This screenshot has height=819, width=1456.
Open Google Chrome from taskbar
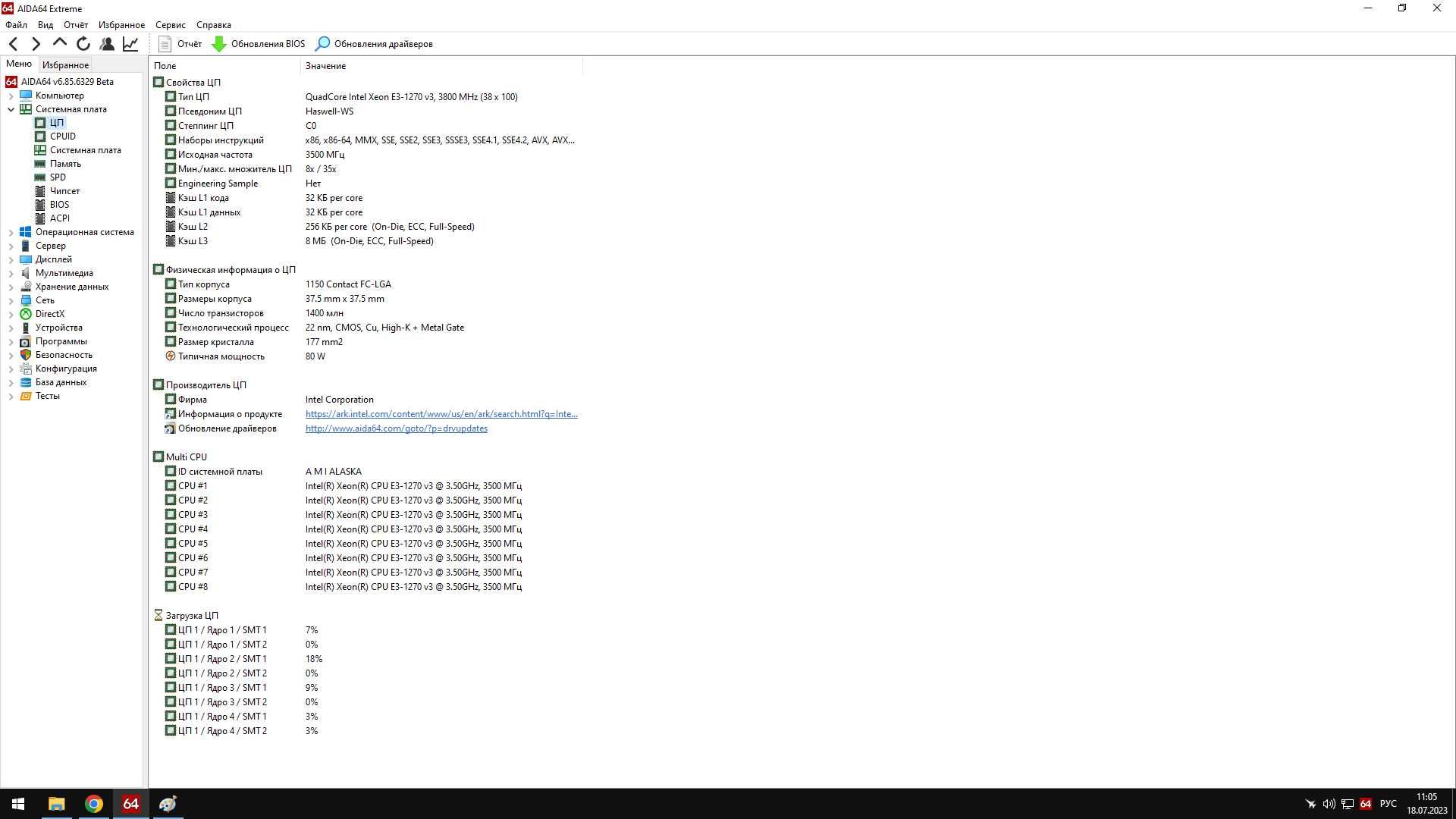click(94, 804)
